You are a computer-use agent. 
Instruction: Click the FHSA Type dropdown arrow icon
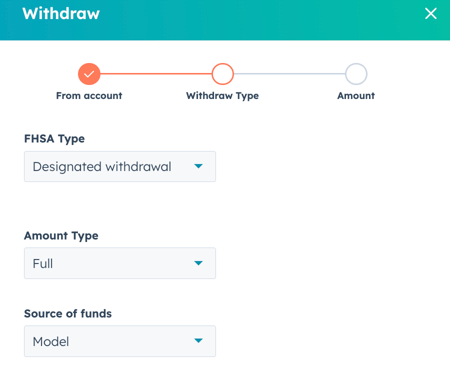pyautogui.click(x=199, y=166)
